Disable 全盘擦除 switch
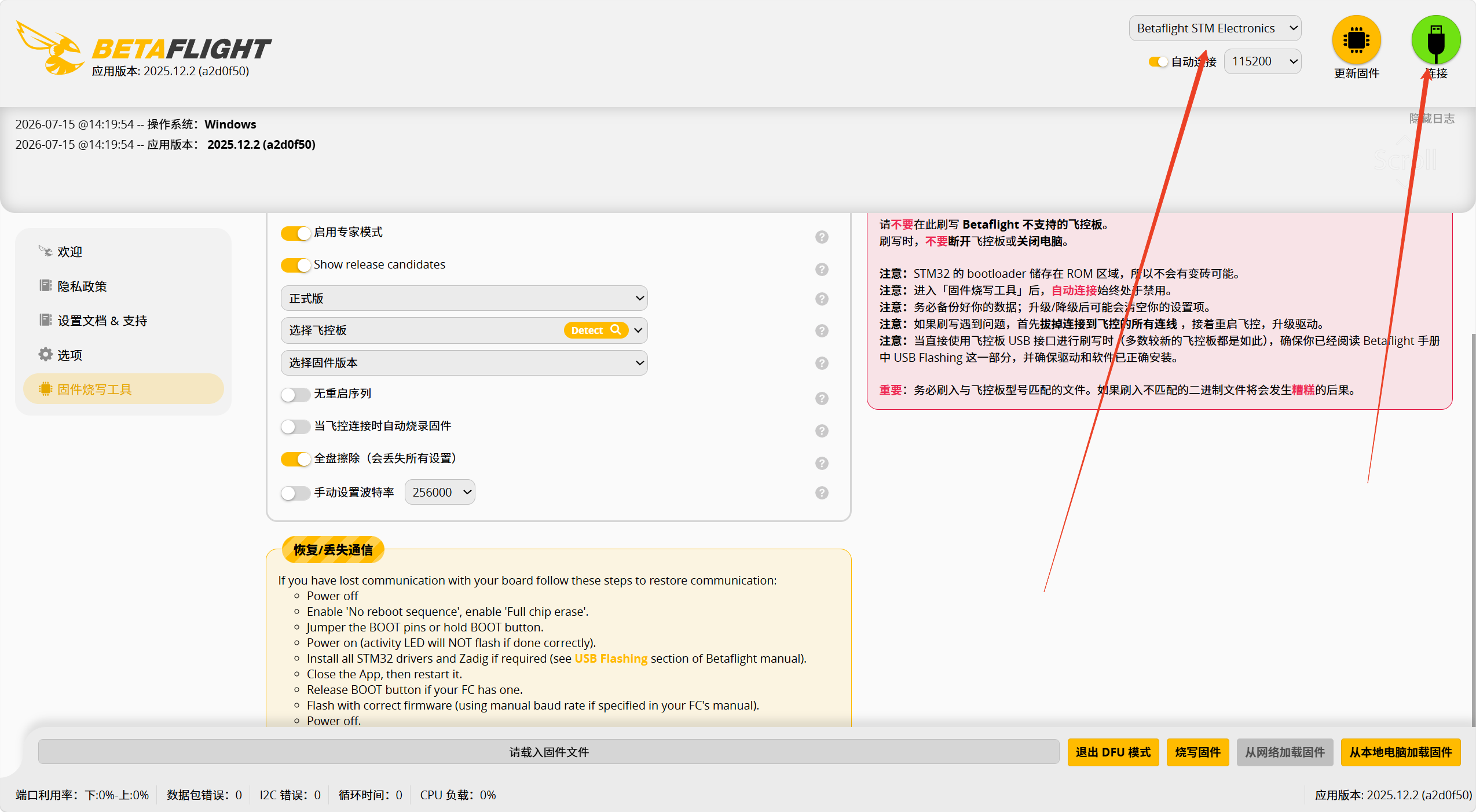1476x812 pixels. click(295, 459)
